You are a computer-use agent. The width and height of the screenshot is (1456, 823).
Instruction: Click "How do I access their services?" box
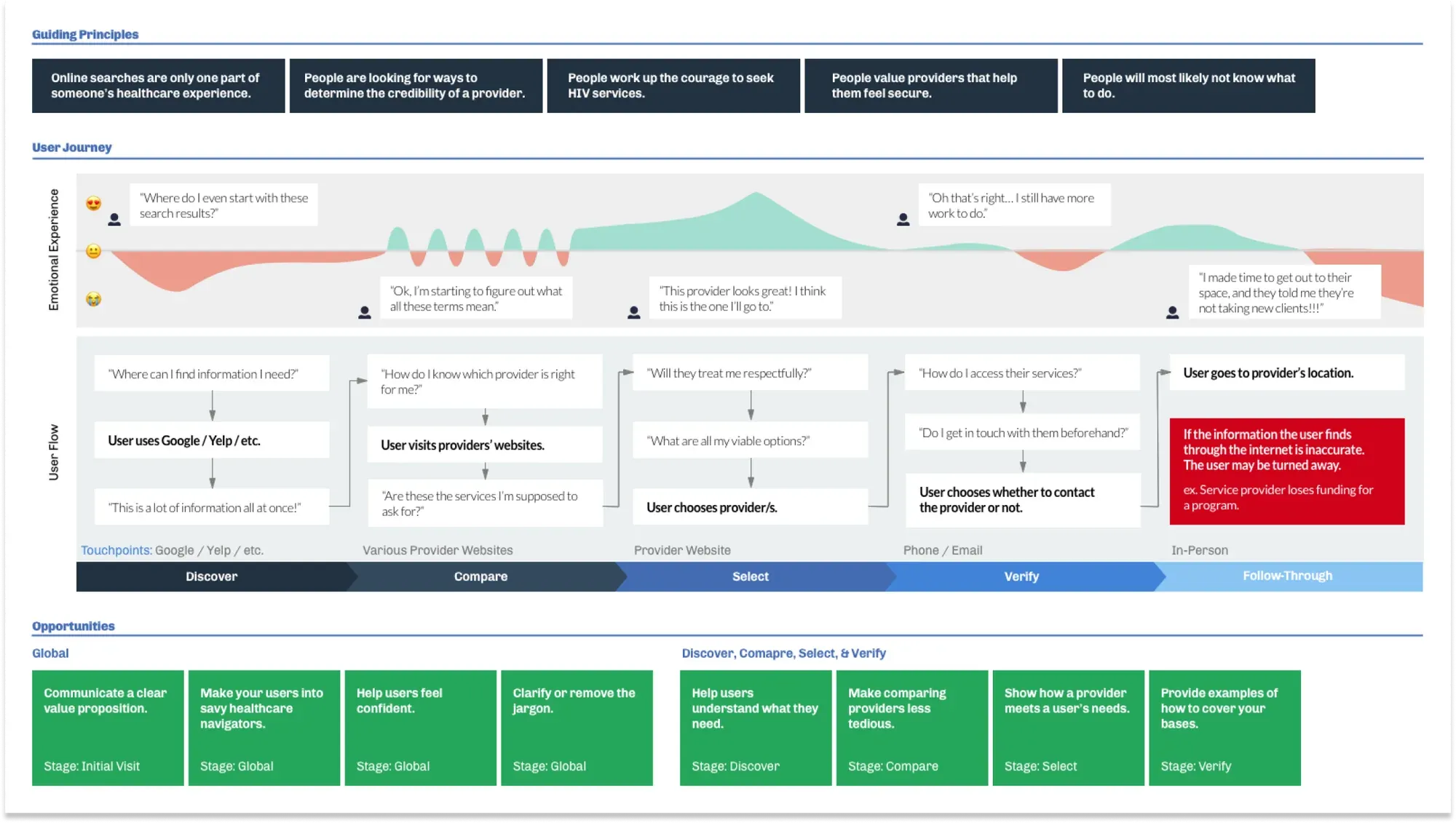coord(1023,373)
